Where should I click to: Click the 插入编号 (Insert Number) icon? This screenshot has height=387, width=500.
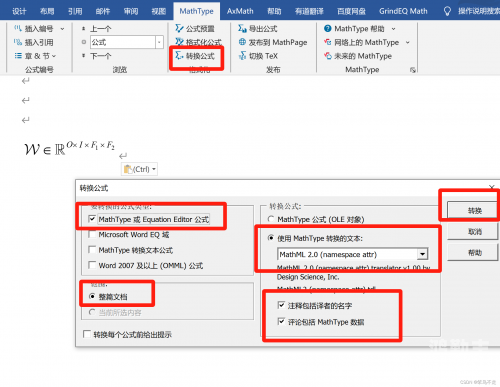tap(18, 28)
